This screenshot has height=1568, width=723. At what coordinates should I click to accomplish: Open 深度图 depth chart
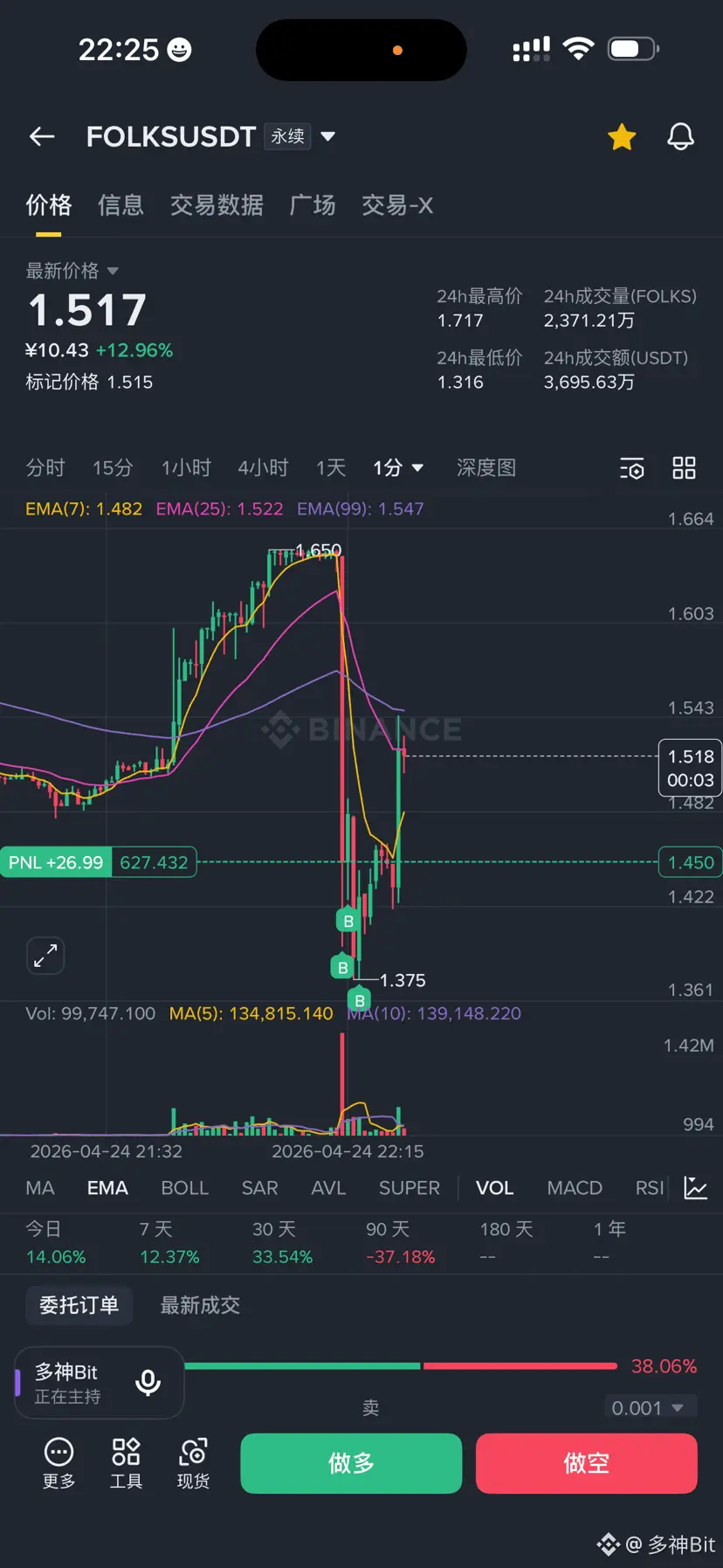click(x=486, y=468)
